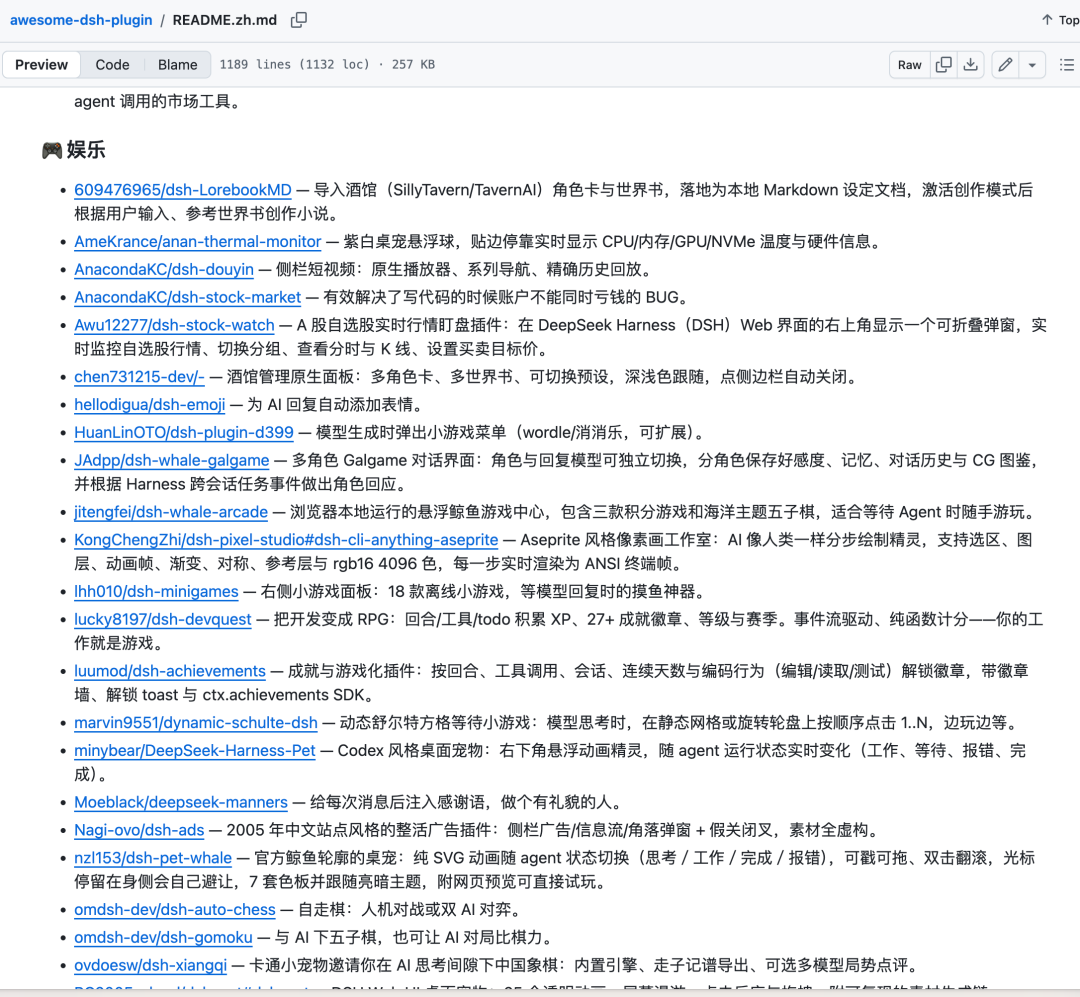The width and height of the screenshot is (1080, 997).
Task: Click the README.zh.md file name text
Action: 225,20
